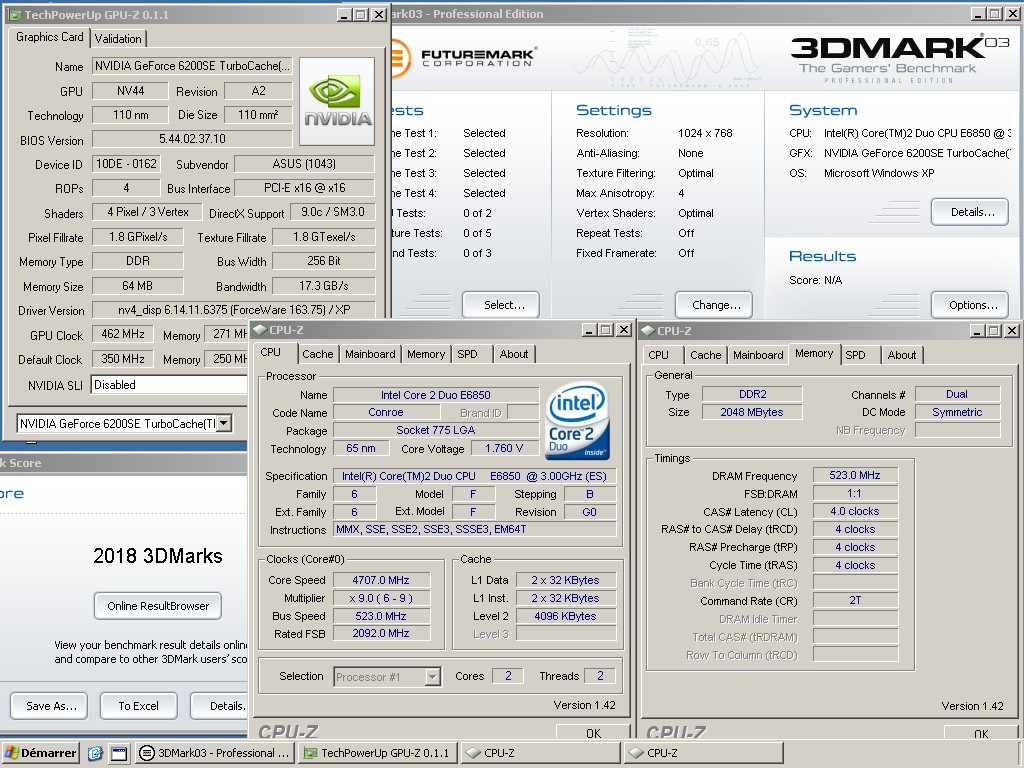Viewport: 1024px width, 768px height.
Task: Click the Bus Interface PCI-E x16 @ x16 value
Action: (304, 187)
